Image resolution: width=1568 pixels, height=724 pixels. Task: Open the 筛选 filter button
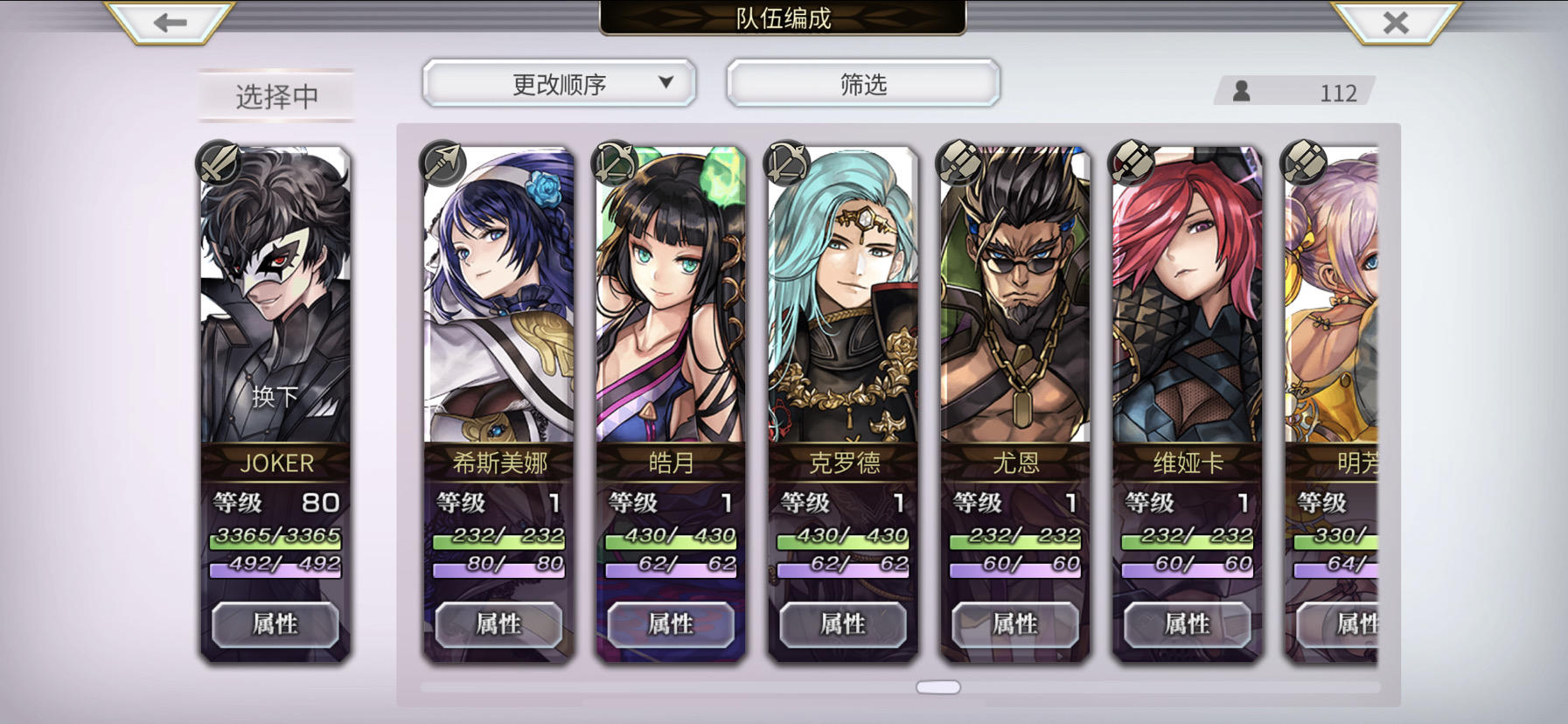click(863, 84)
